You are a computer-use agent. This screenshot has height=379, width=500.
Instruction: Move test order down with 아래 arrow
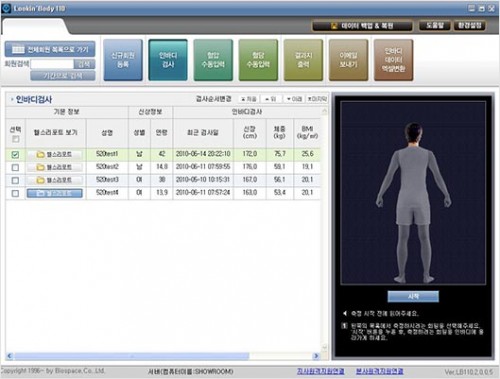[x=294, y=99]
